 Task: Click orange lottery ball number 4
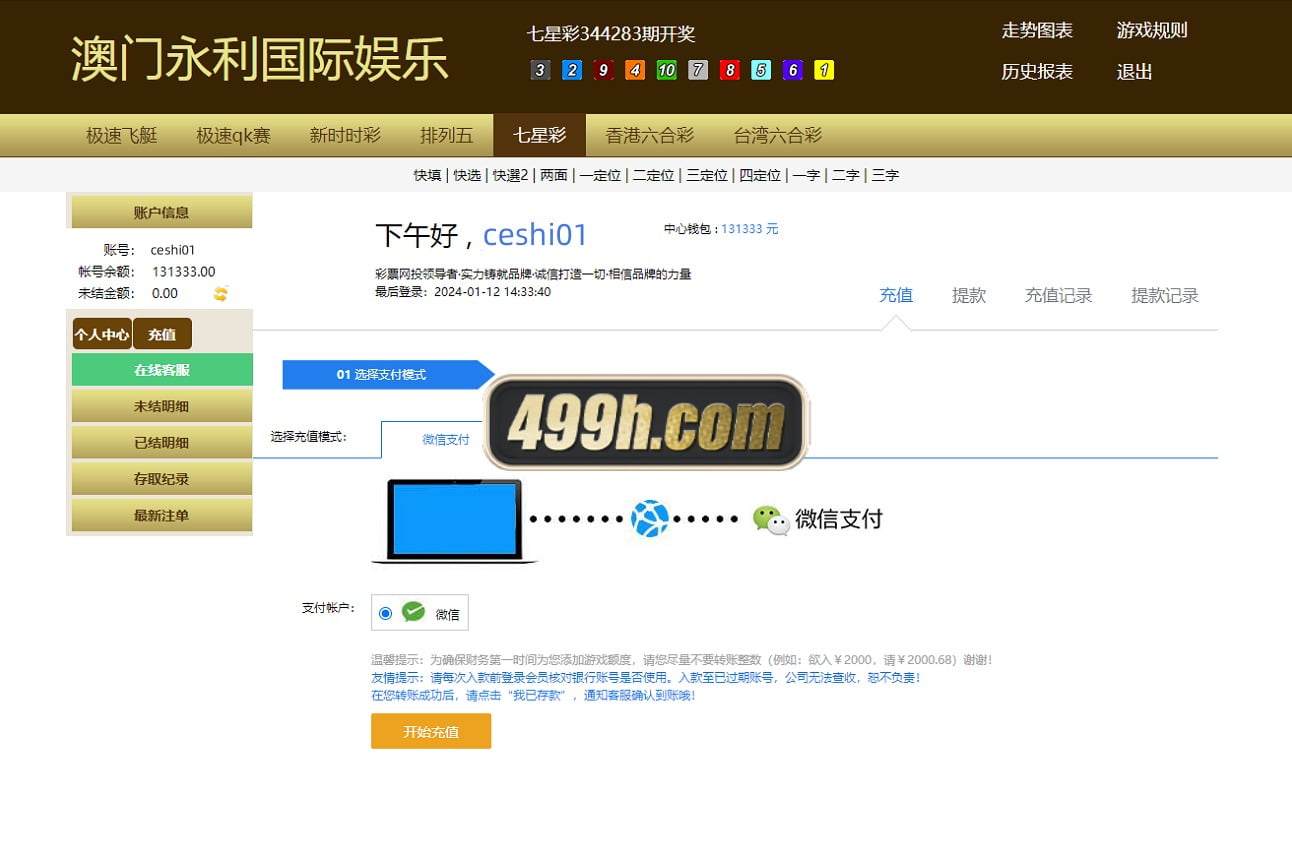pyautogui.click(x=635, y=70)
